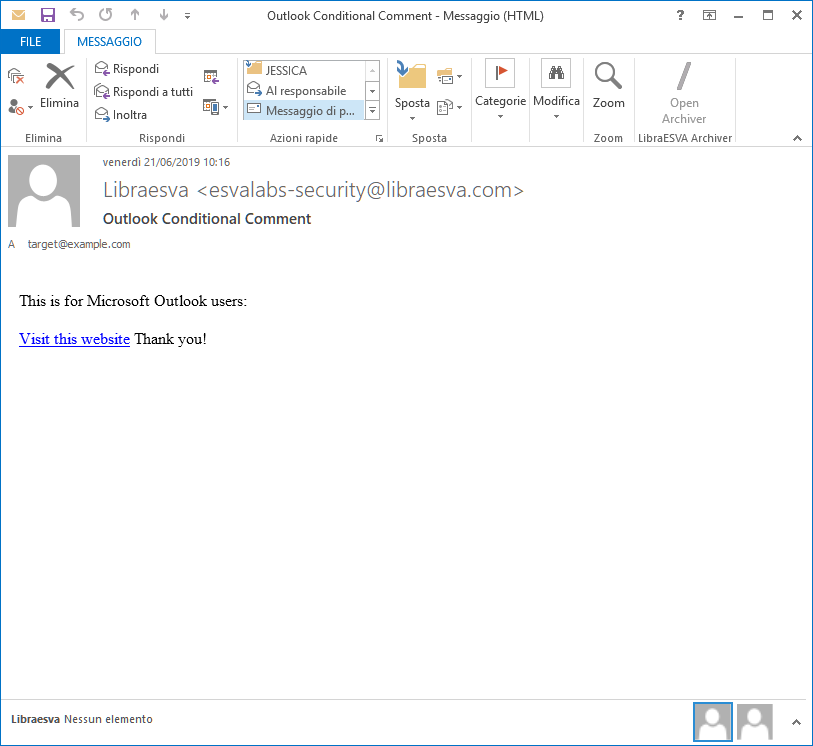This screenshot has width=813, height=746.
Task: Go to next item with down arrow
Action: (164, 15)
